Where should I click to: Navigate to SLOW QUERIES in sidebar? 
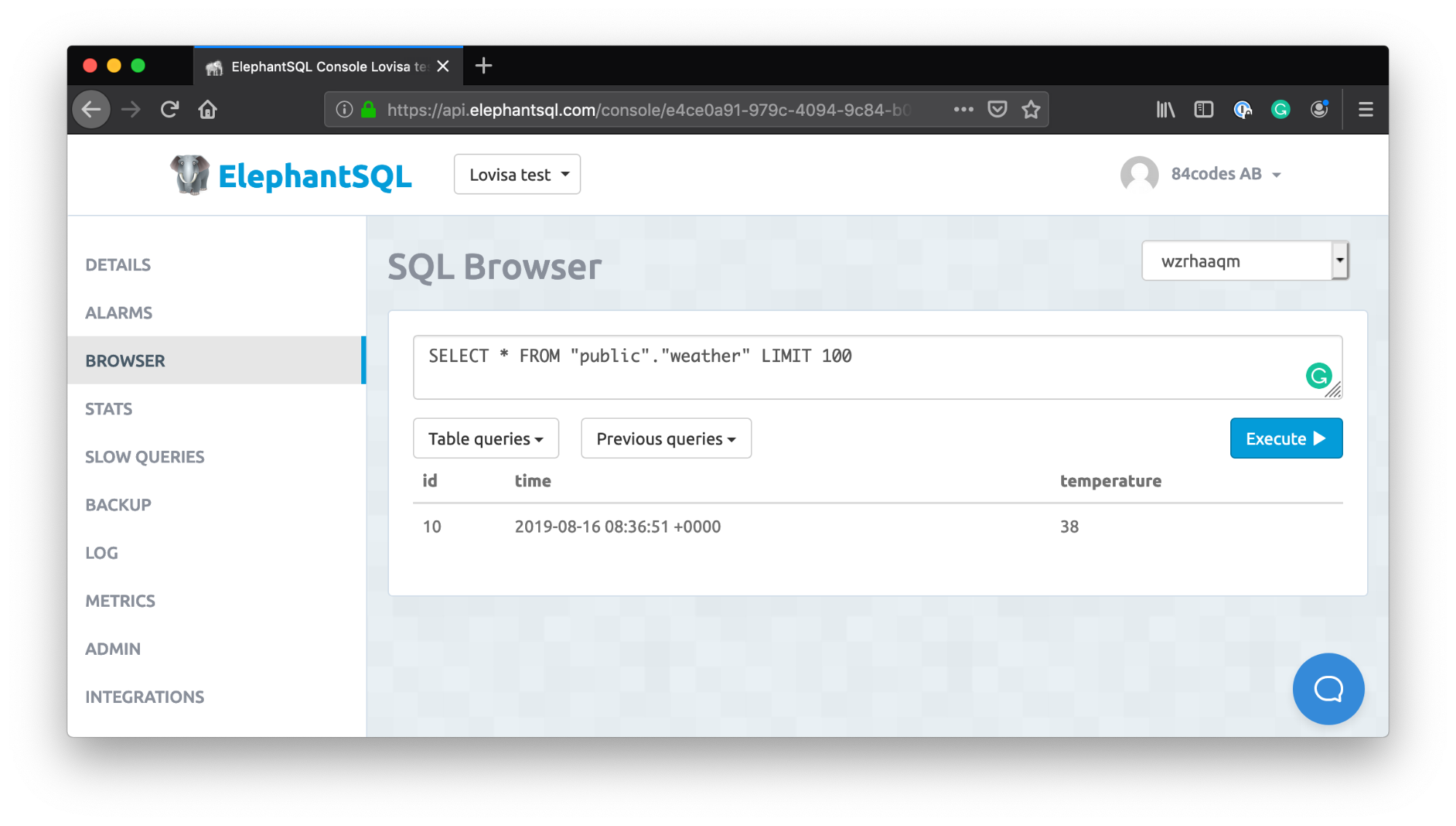click(x=144, y=457)
